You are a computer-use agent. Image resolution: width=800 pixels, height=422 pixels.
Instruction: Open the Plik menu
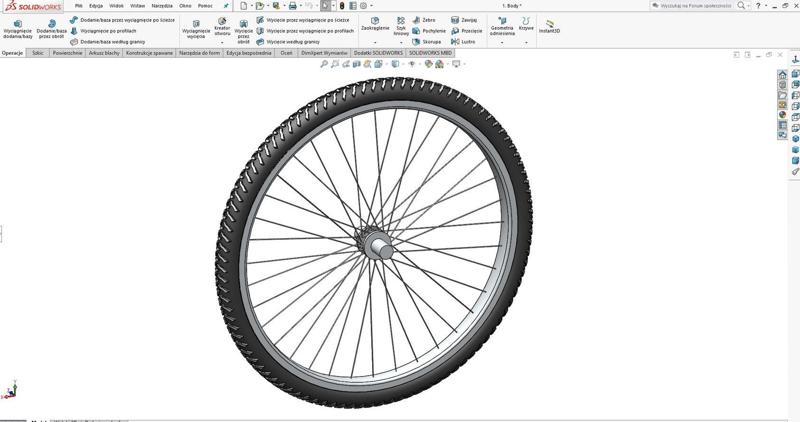click(79, 6)
